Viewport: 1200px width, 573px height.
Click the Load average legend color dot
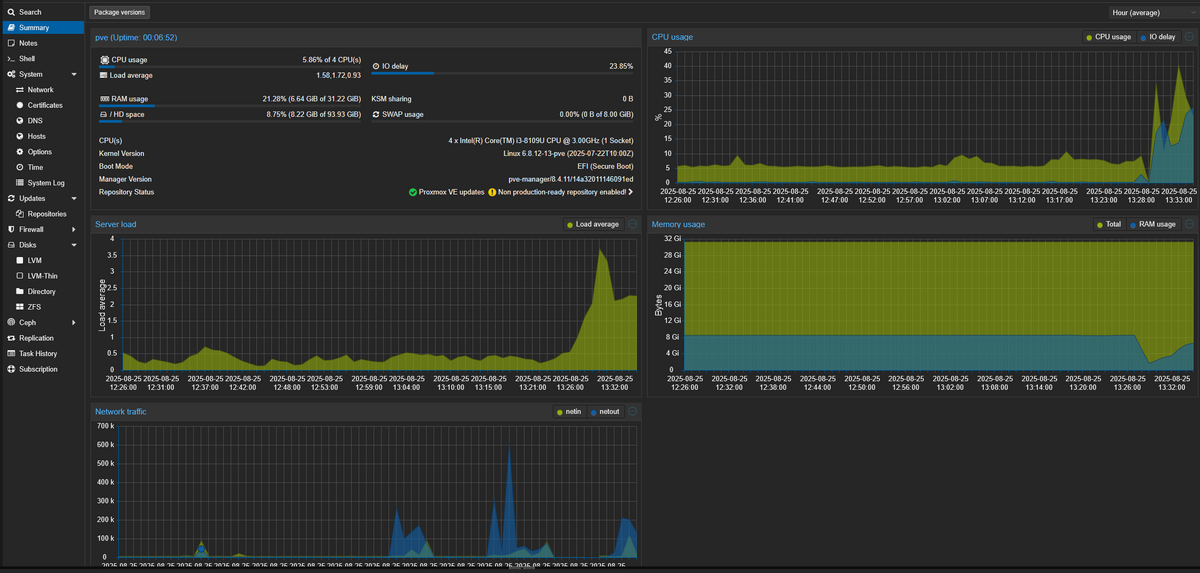(x=570, y=225)
